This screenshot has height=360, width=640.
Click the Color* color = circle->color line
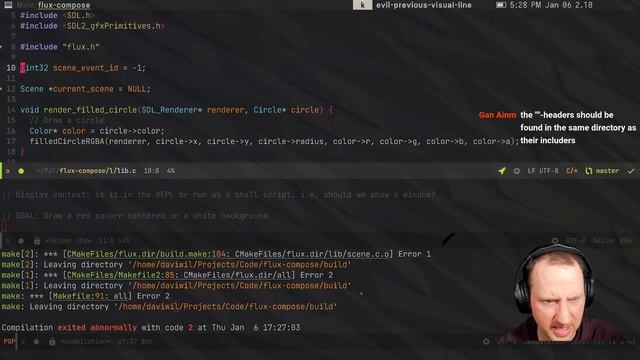click(97, 131)
